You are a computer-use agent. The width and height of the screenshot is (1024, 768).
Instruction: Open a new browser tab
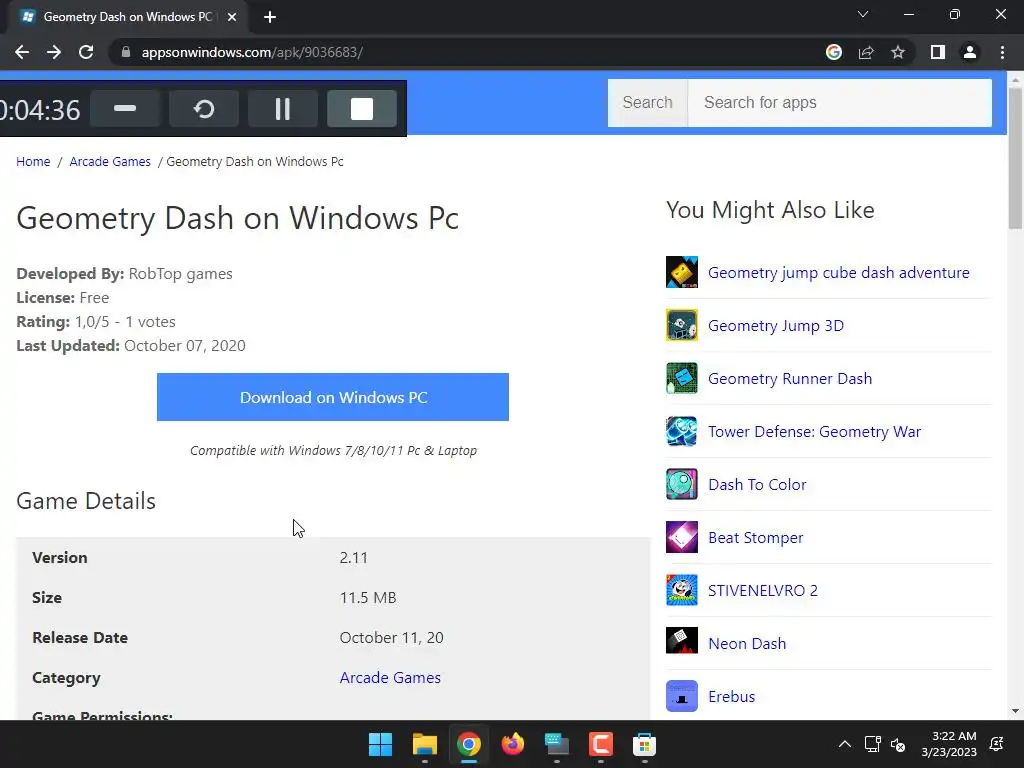[270, 17]
